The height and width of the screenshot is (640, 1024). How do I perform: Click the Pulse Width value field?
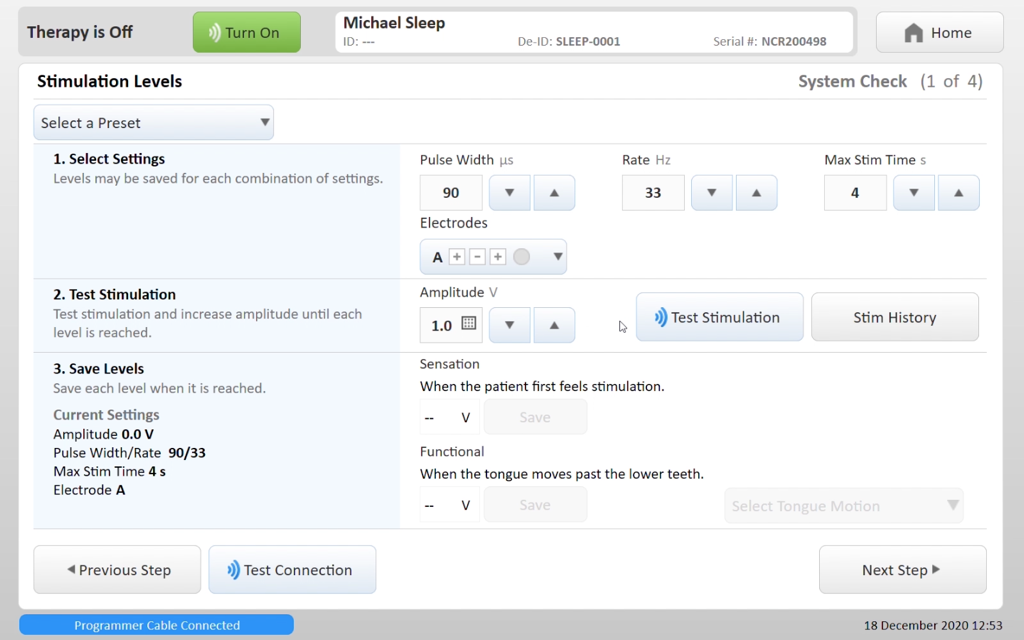click(x=451, y=193)
